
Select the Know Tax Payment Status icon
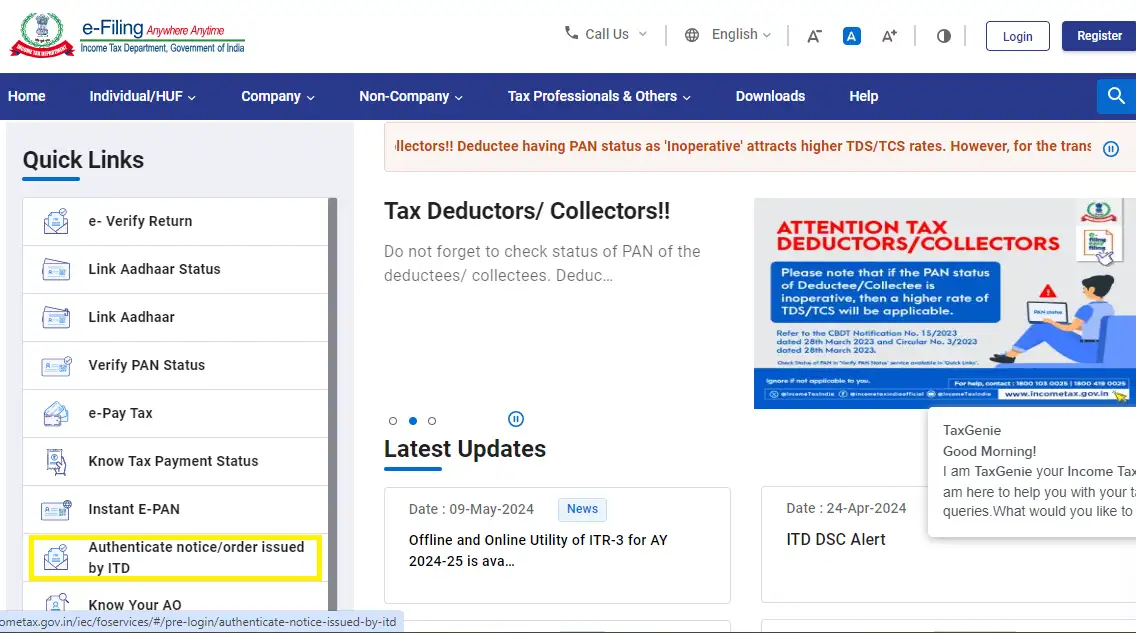pyautogui.click(x=57, y=461)
